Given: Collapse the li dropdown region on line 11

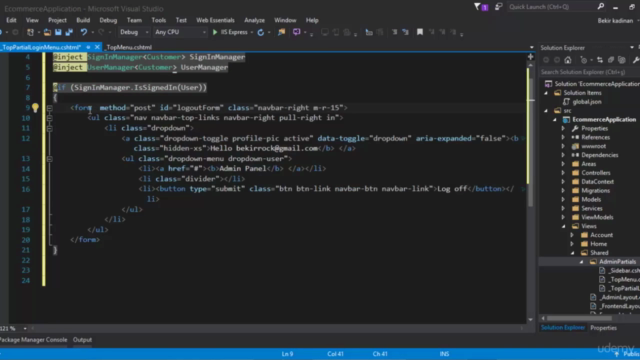Looking at the screenshot, I should coord(49,128).
